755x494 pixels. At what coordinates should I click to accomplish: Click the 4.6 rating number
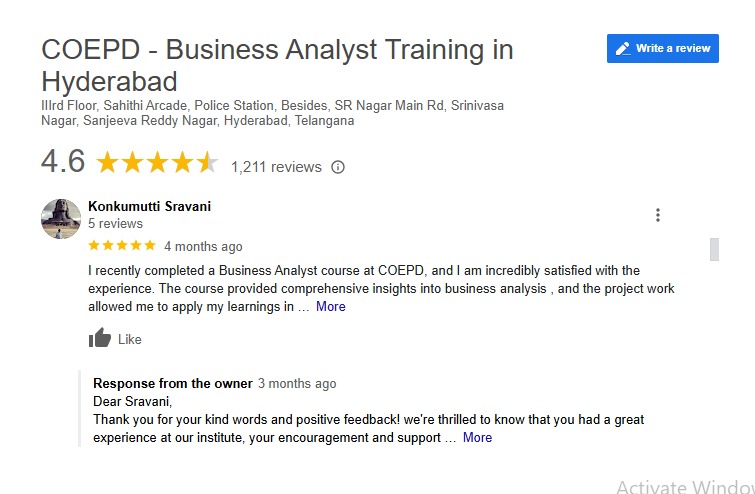(62, 162)
